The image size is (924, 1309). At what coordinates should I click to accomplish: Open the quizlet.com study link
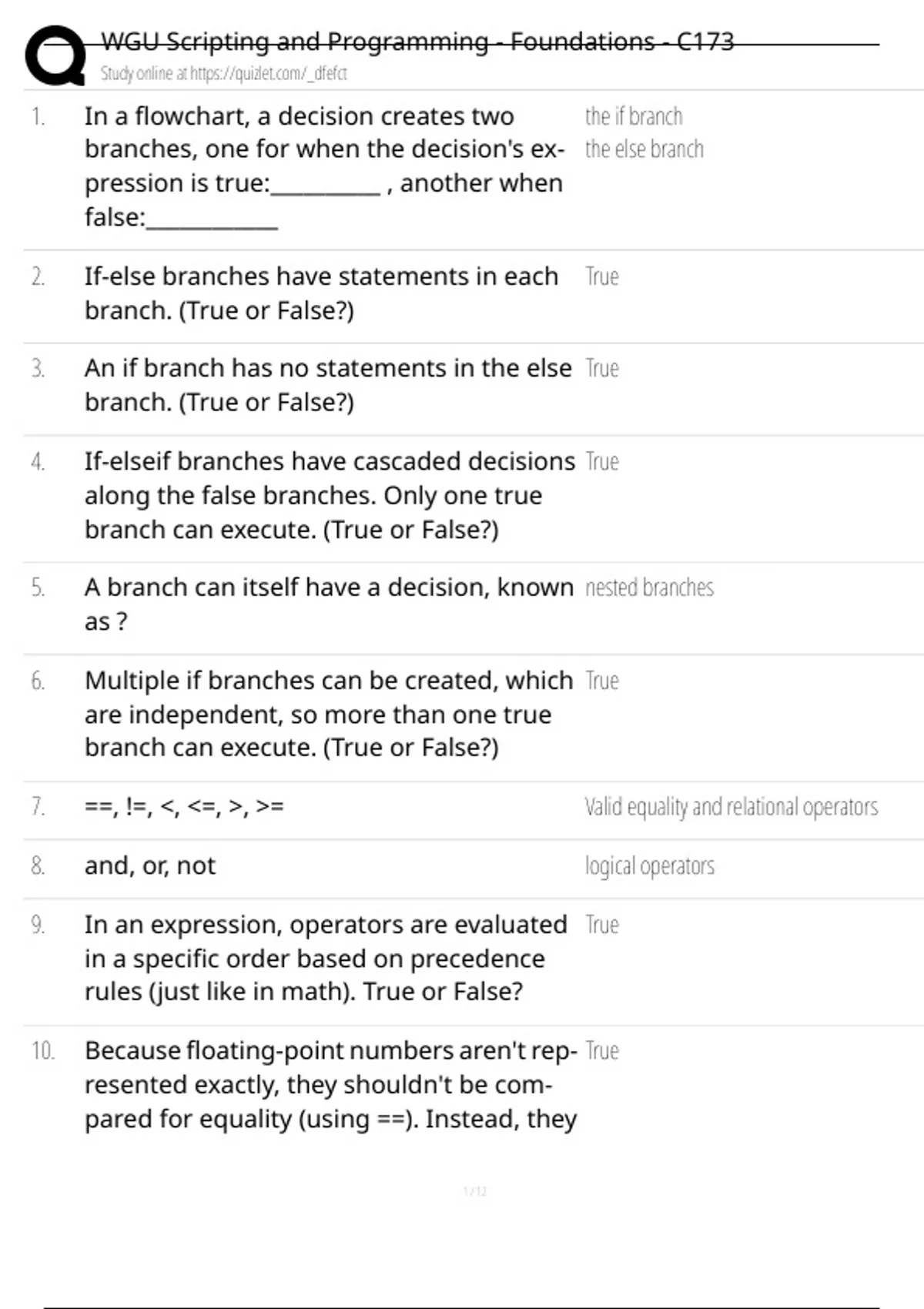(223, 74)
